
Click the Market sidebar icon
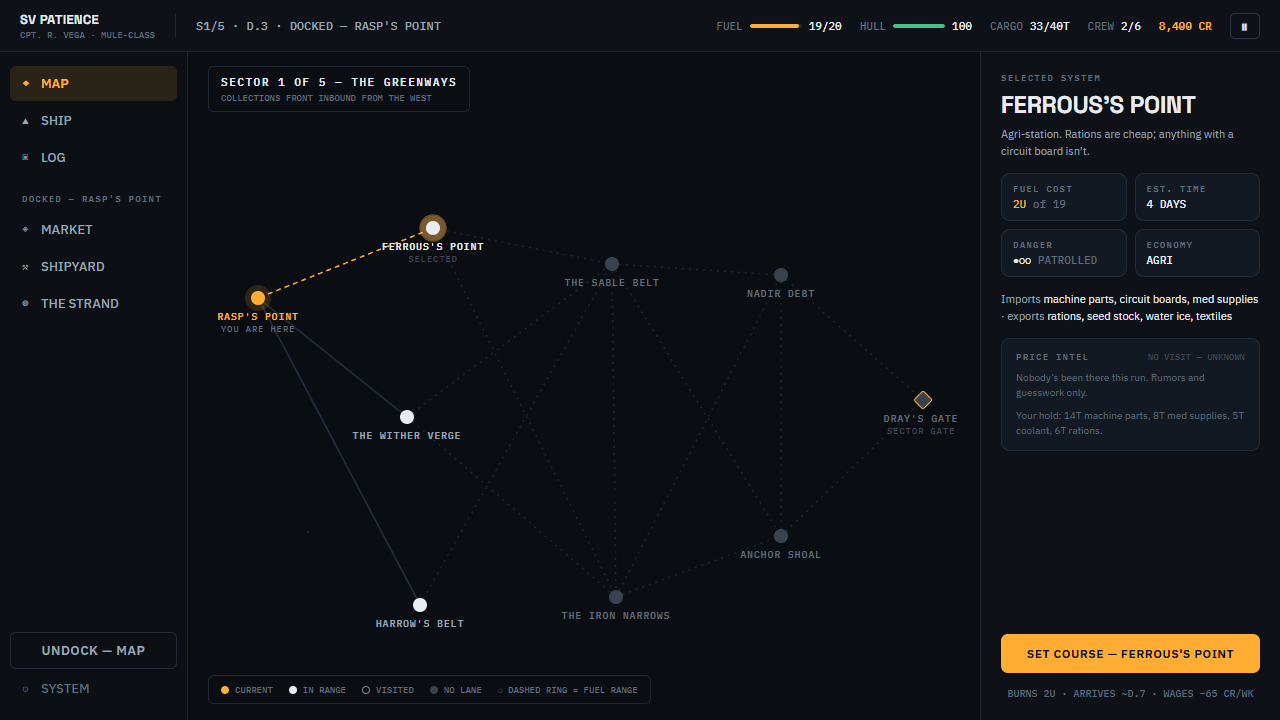tap(26, 229)
